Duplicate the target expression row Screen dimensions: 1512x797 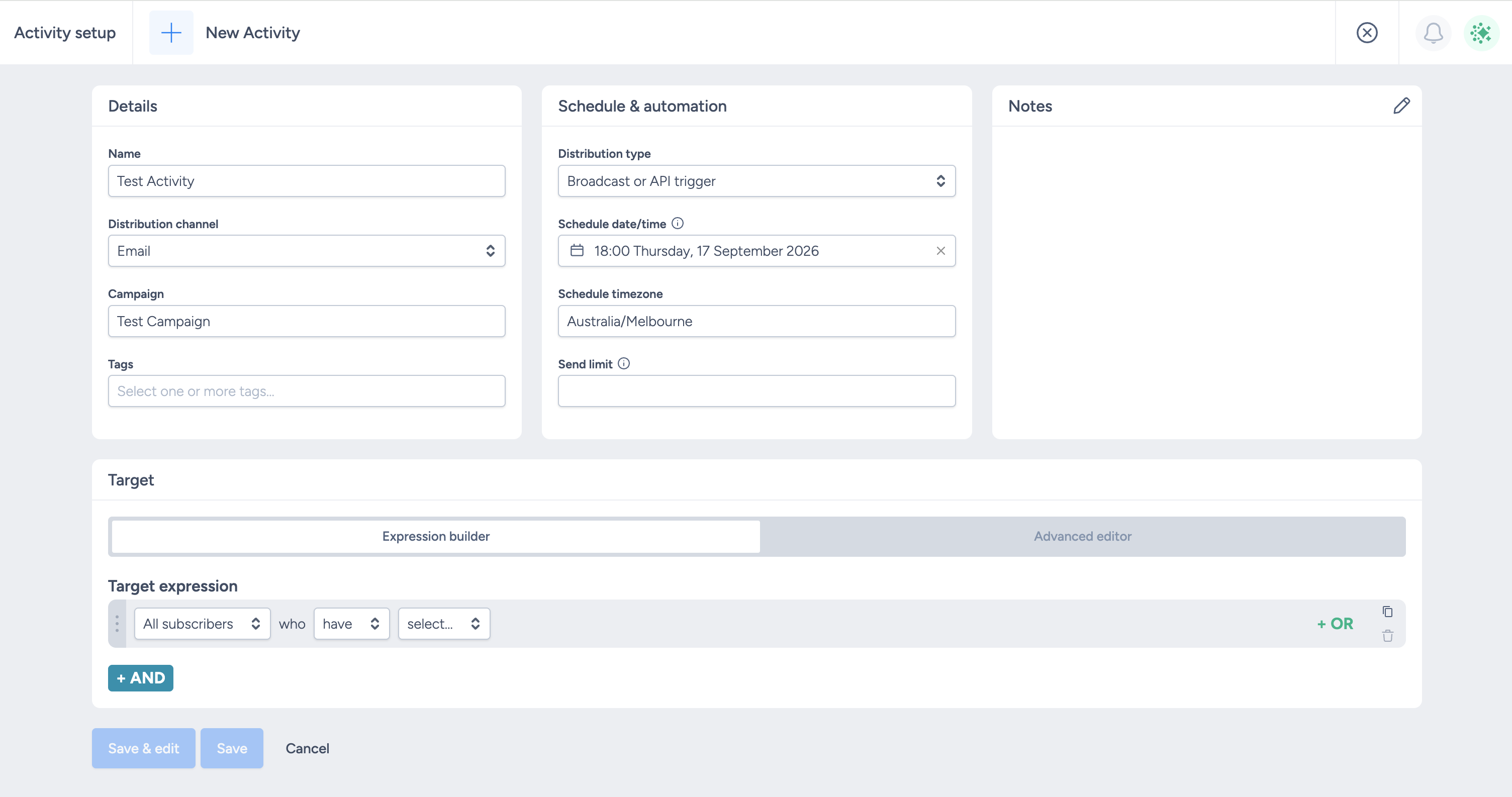(1387, 612)
